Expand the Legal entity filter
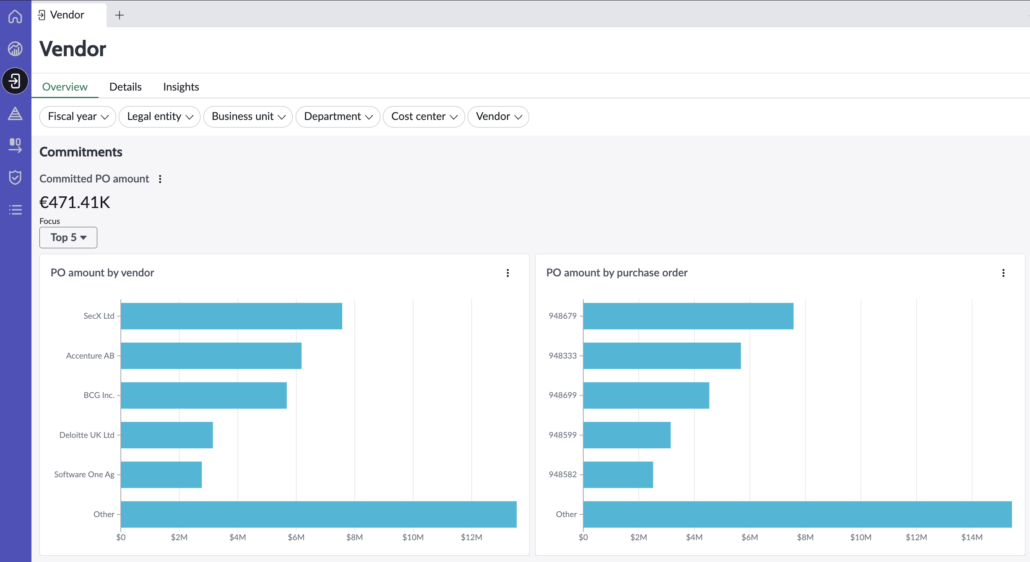 [x=160, y=117]
